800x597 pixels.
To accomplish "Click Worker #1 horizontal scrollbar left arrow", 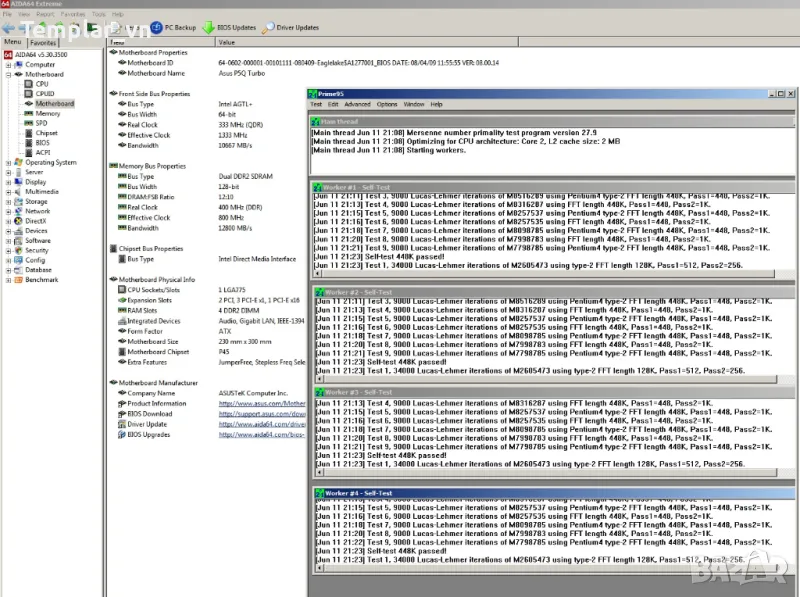I will (318, 271).
